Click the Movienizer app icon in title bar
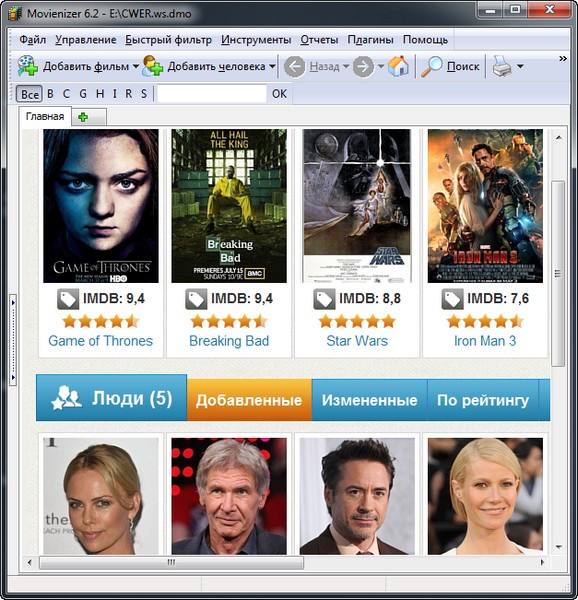 tap(15, 14)
